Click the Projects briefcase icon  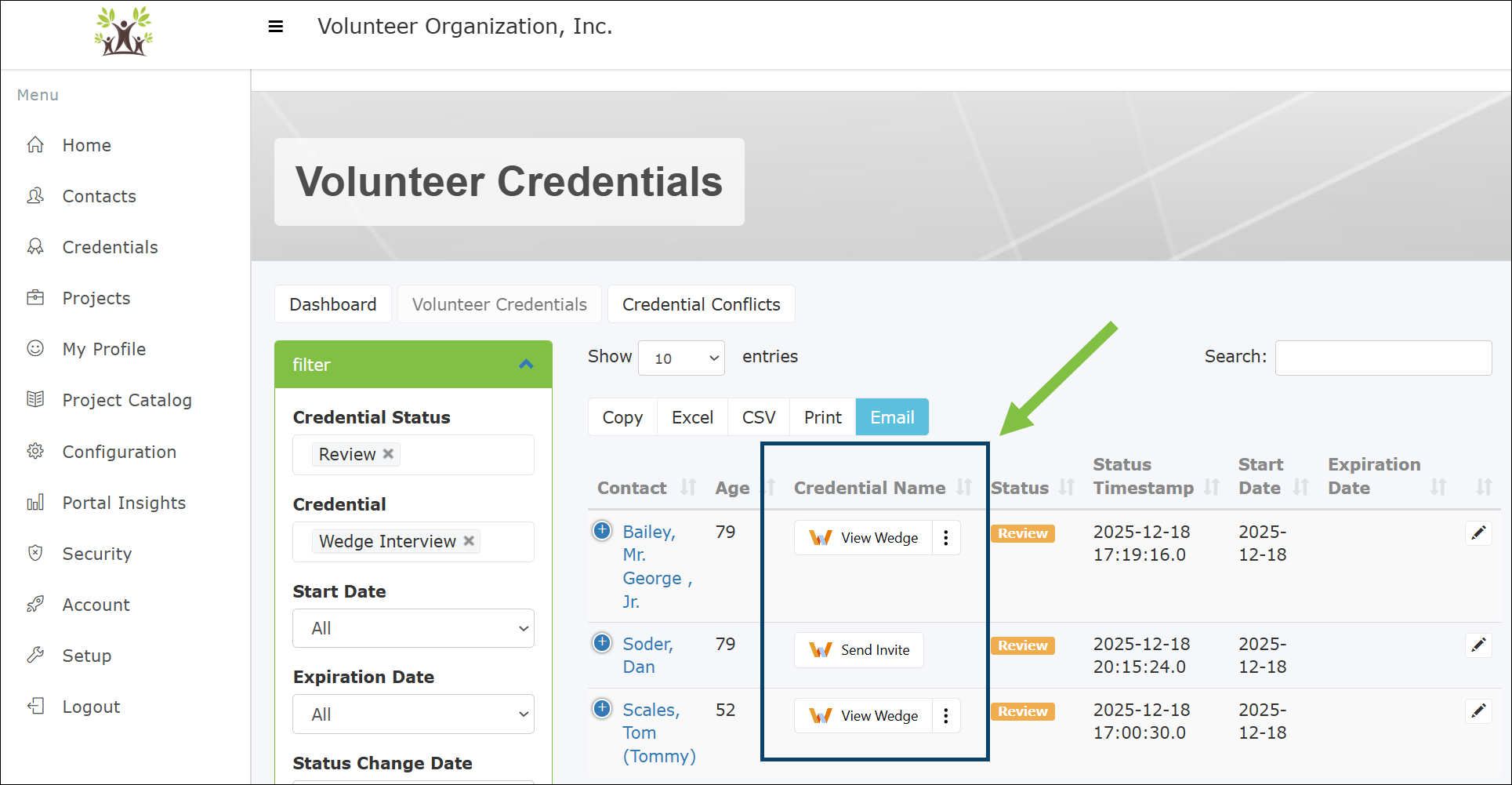pos(35,297)
